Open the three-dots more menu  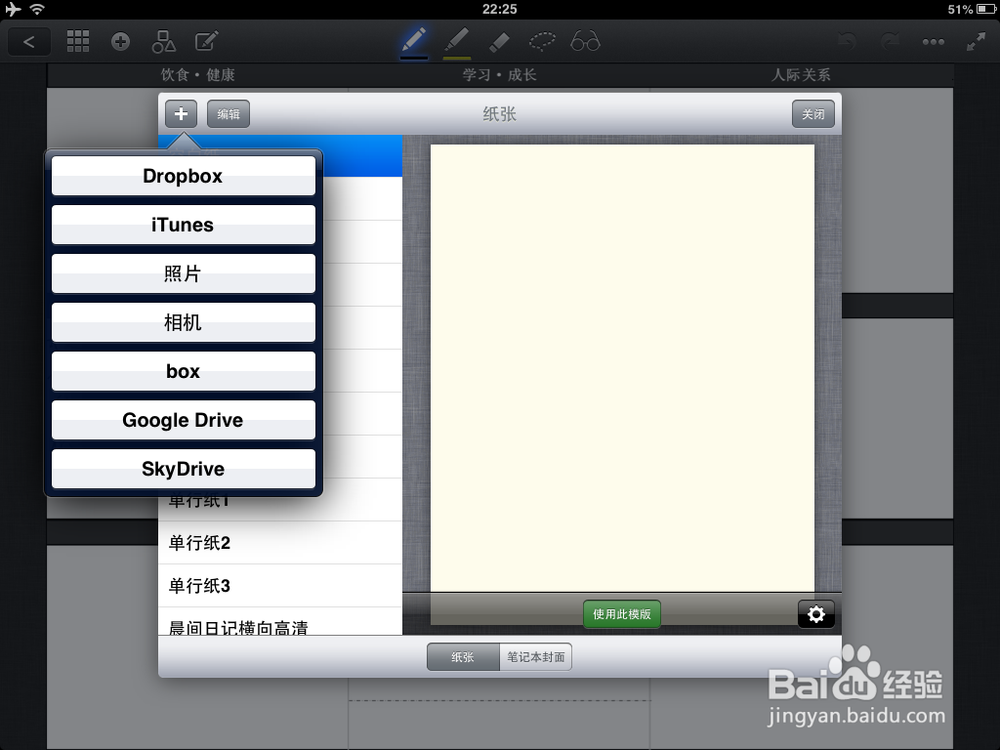coord(933,42)
